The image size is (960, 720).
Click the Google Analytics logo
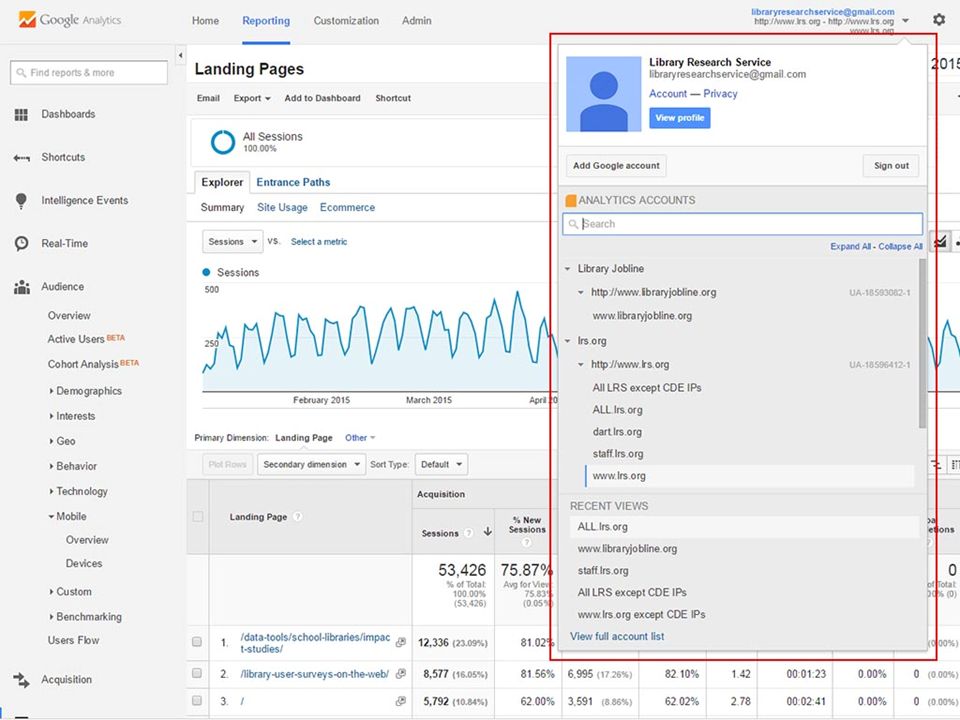(x=69, y=20)
